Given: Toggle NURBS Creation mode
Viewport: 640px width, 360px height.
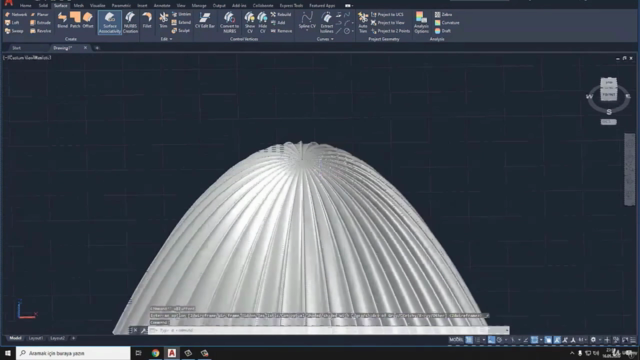Looking at the screenshot, I should [130, 22].
